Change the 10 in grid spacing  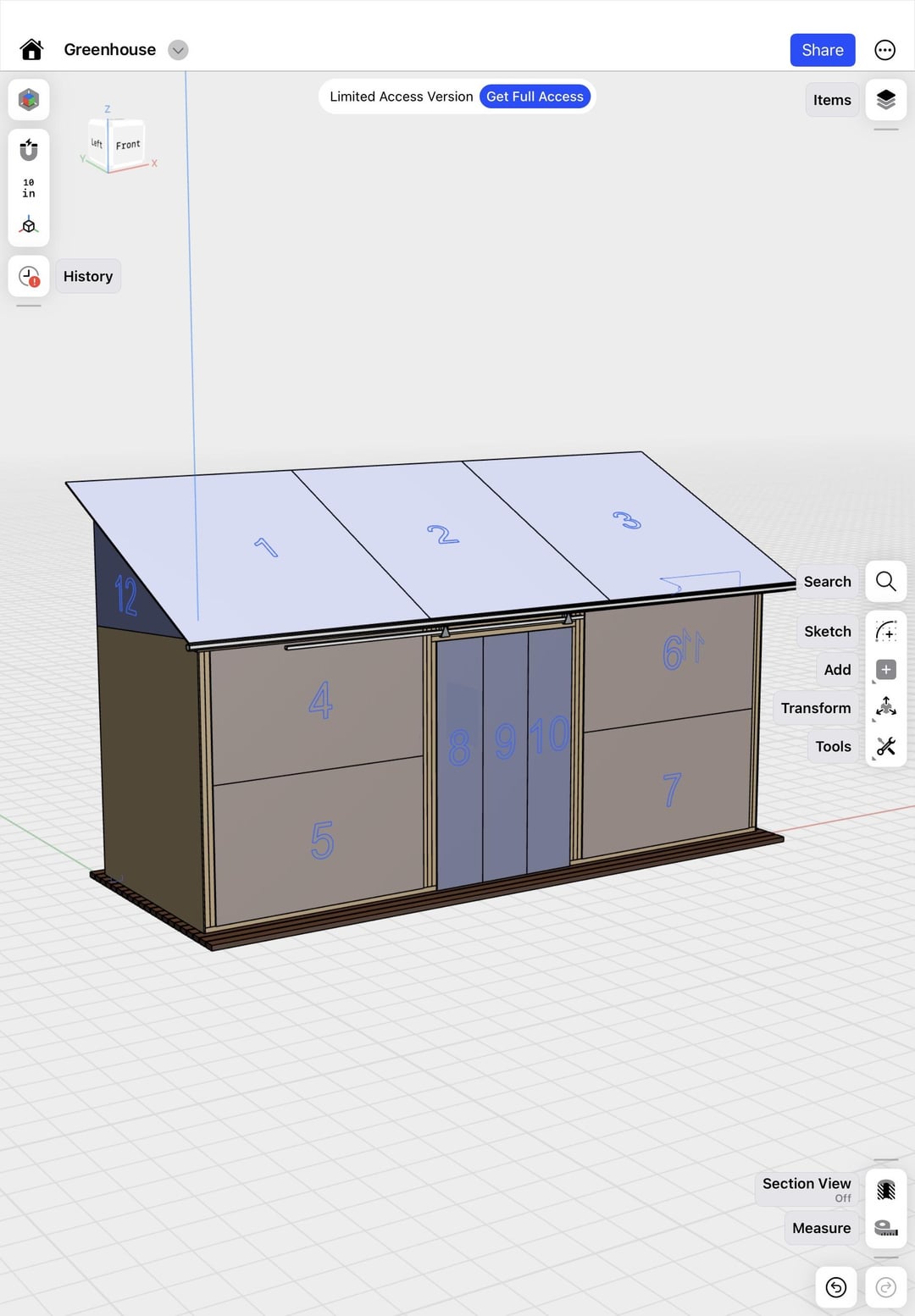[x=29, y=188]
